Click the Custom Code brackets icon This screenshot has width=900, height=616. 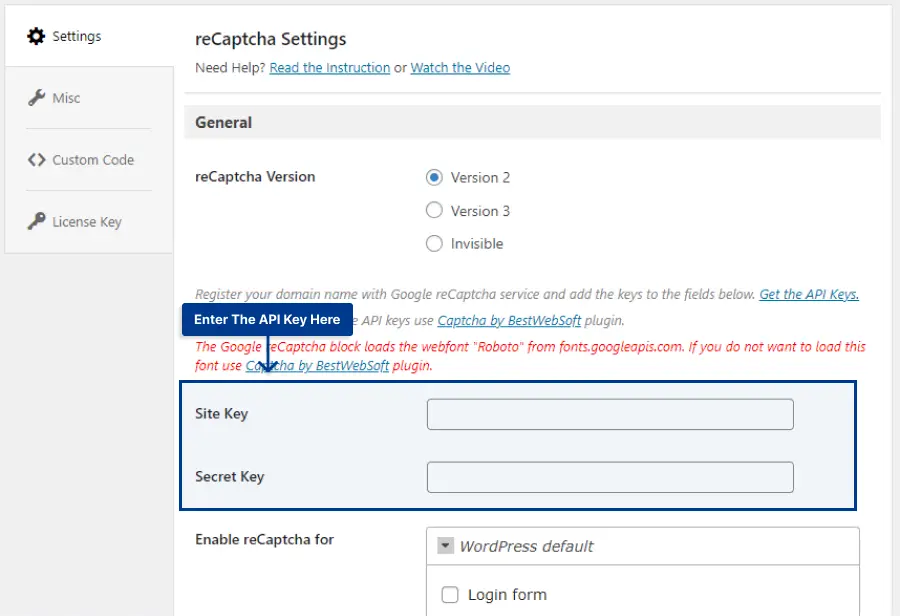(x=36, y=160)
